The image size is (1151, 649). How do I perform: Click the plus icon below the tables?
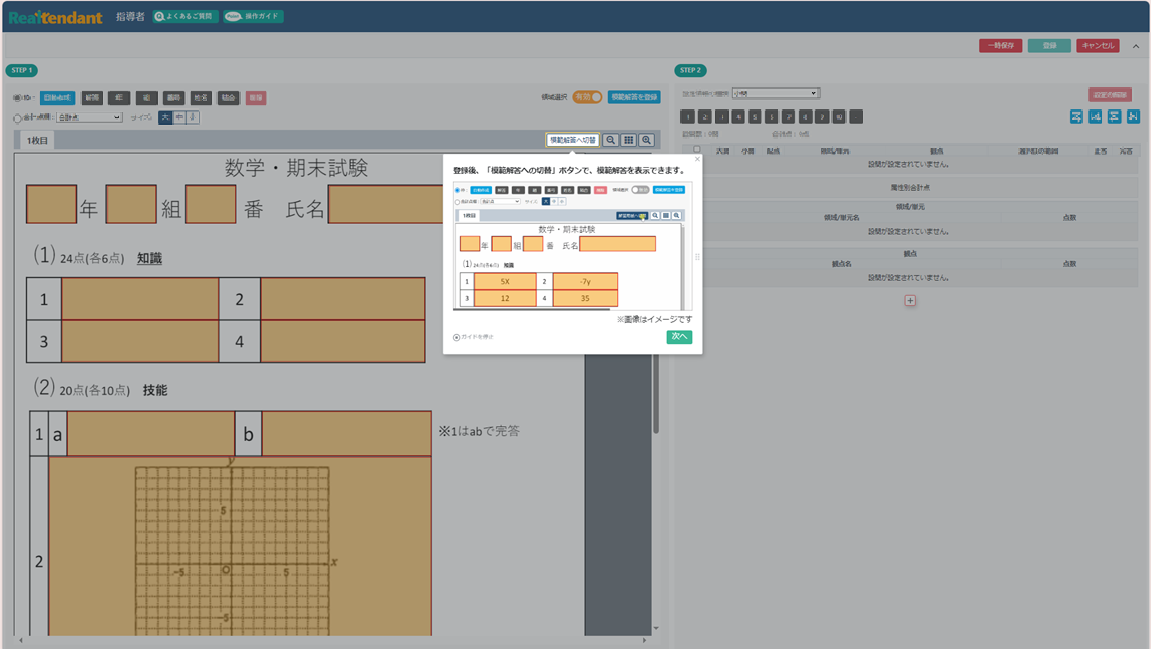coord(910,300)
